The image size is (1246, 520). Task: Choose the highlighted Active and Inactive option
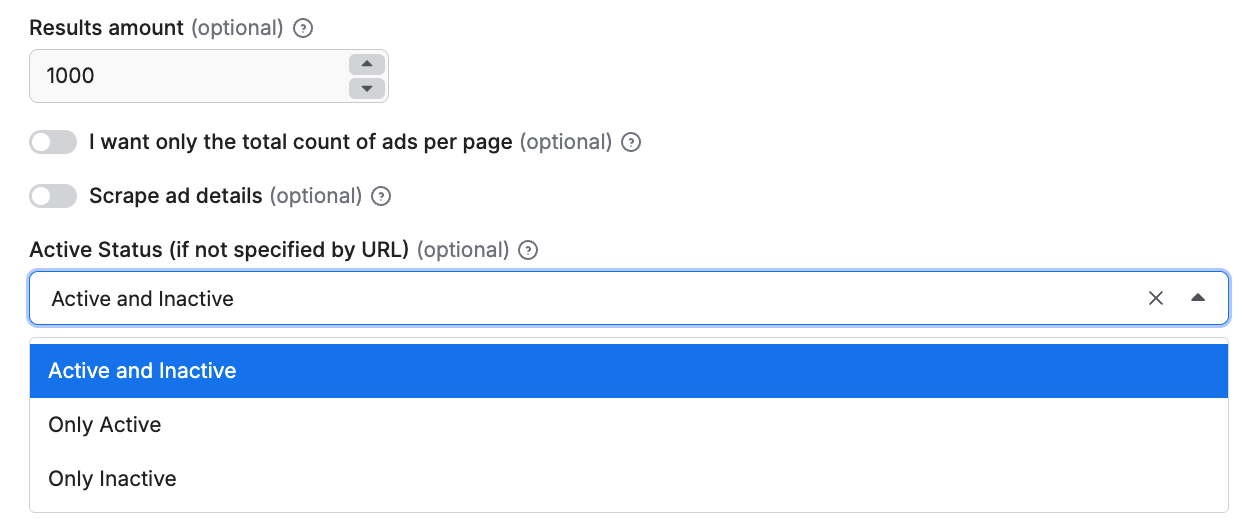[x=142, y=371]
